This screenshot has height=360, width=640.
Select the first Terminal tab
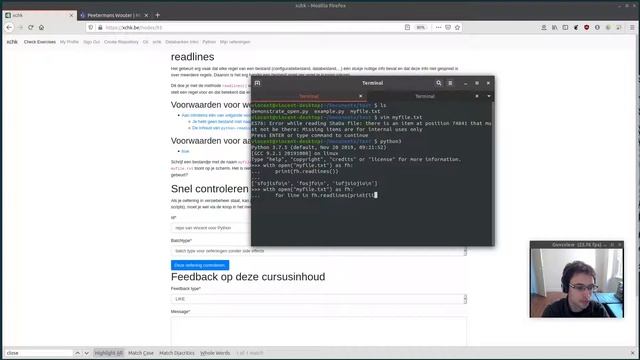pos(309,96)
